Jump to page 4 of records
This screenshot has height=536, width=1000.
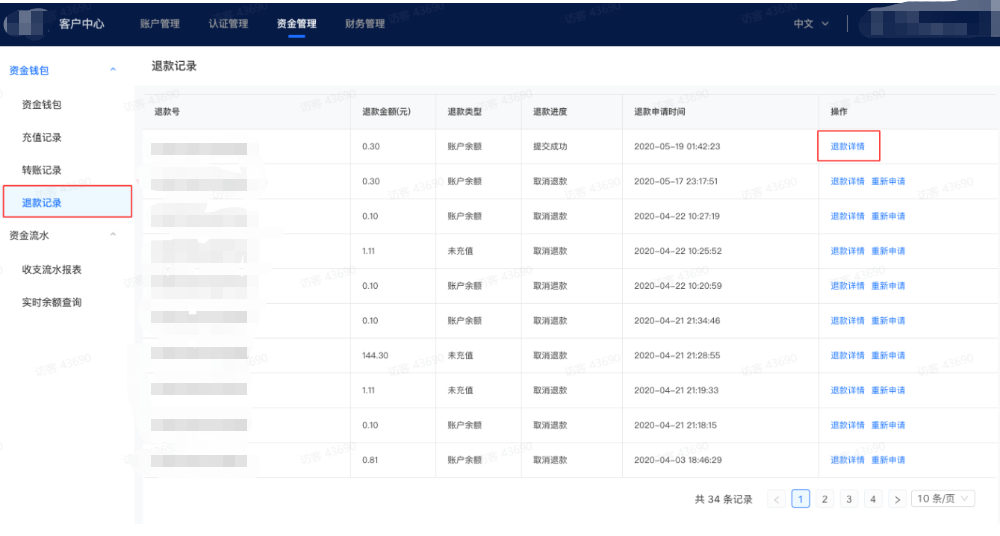pos(872,499)
